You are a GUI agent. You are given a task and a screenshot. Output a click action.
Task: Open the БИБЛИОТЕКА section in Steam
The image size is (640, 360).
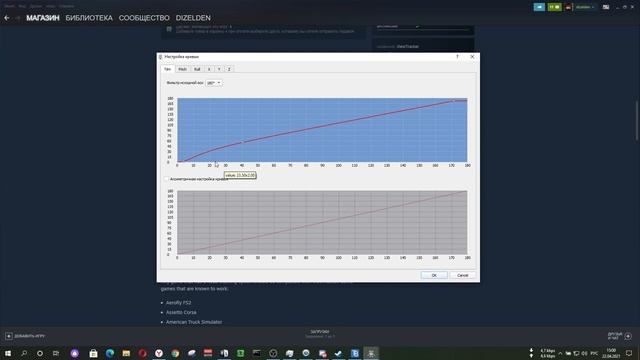(89, 18)
